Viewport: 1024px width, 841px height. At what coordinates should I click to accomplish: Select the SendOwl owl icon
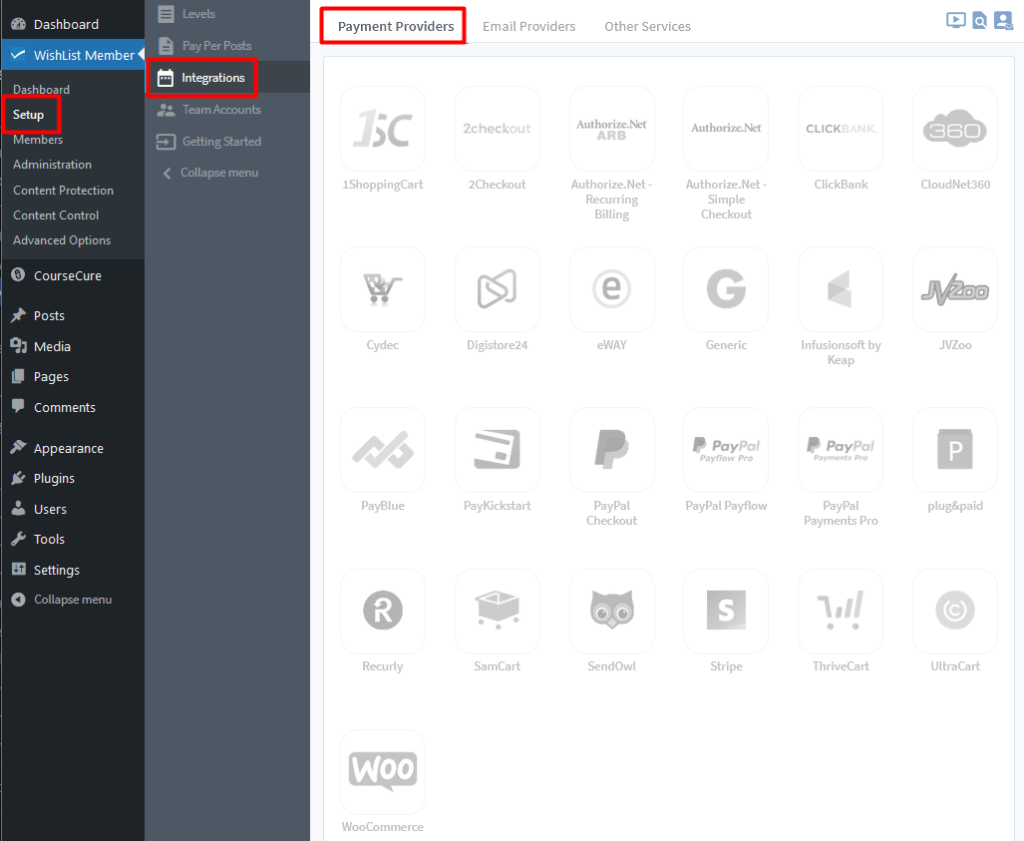(x=612, y=611)
